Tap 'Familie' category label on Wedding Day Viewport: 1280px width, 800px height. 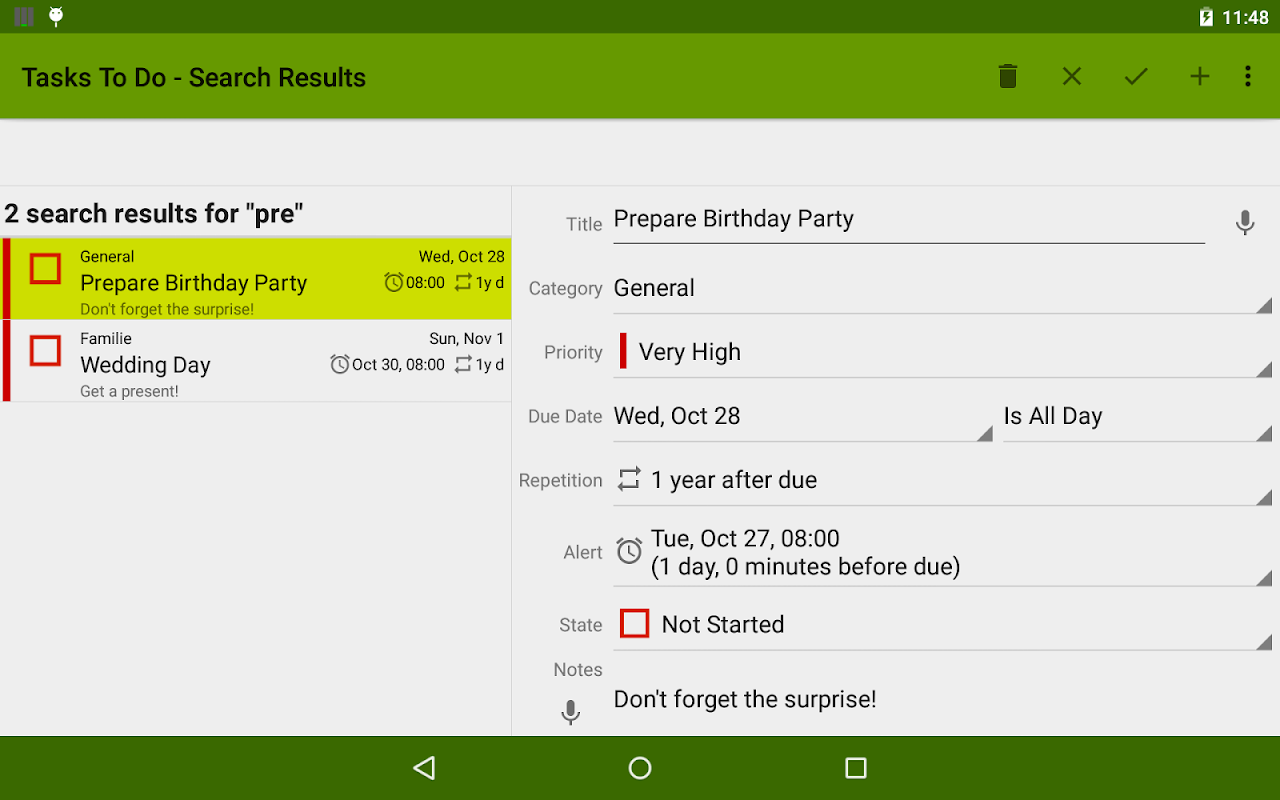coord(106,339)
